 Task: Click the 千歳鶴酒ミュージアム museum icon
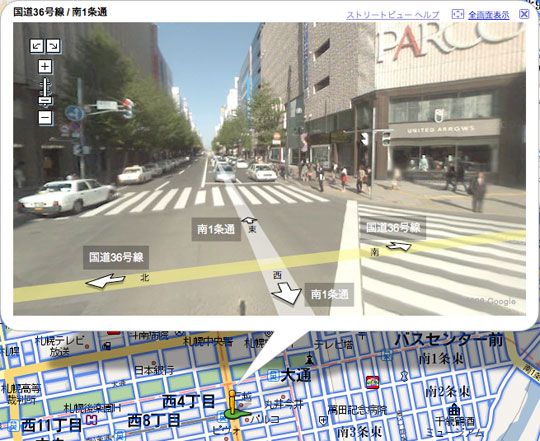pos(455,410)
